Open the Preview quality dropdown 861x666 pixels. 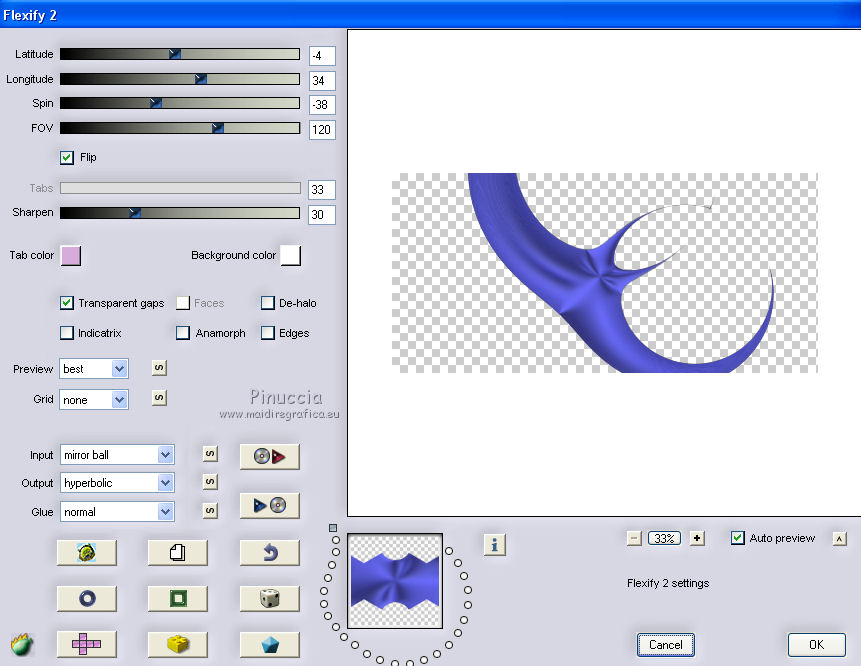(94, 369)
